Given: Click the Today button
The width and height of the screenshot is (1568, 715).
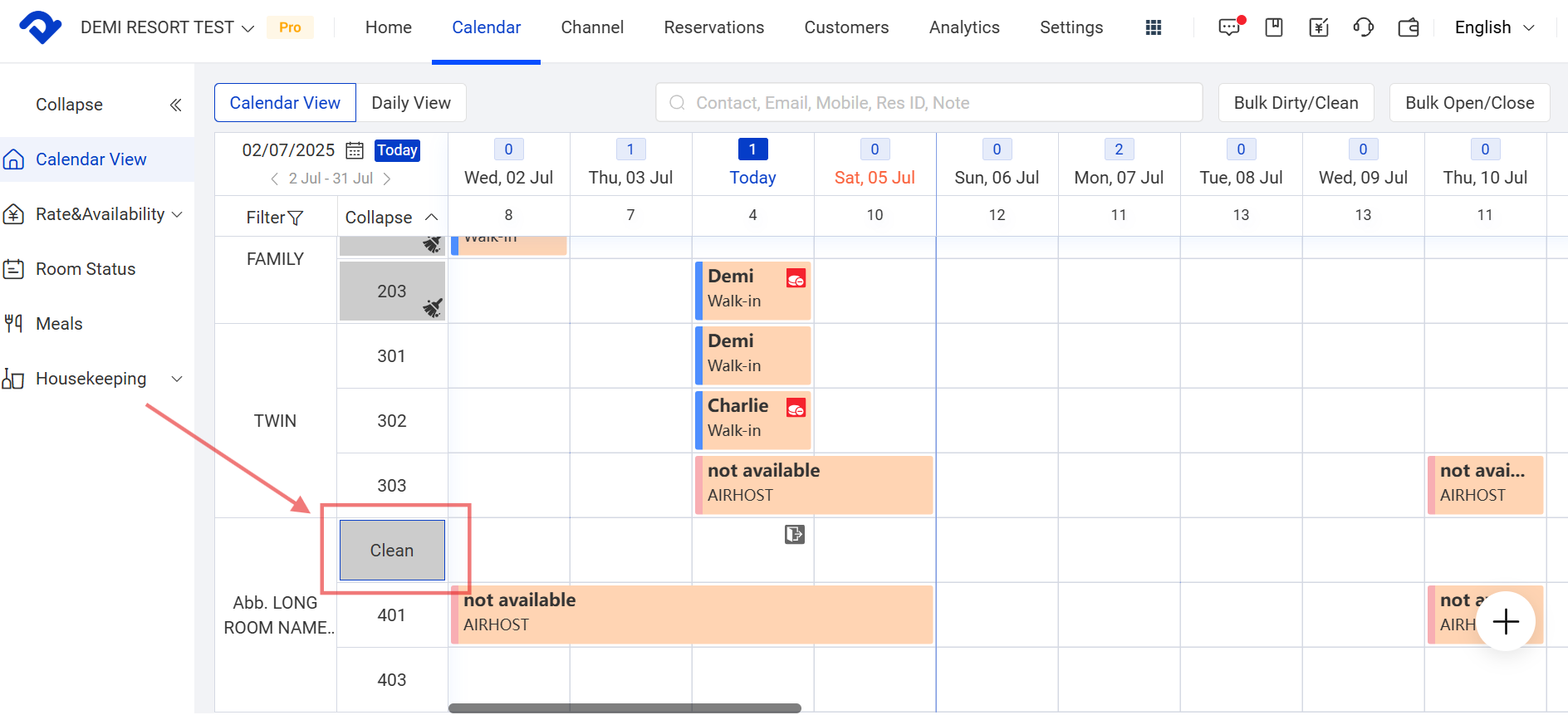Looking at the screenshot, I should pos(397,150).
